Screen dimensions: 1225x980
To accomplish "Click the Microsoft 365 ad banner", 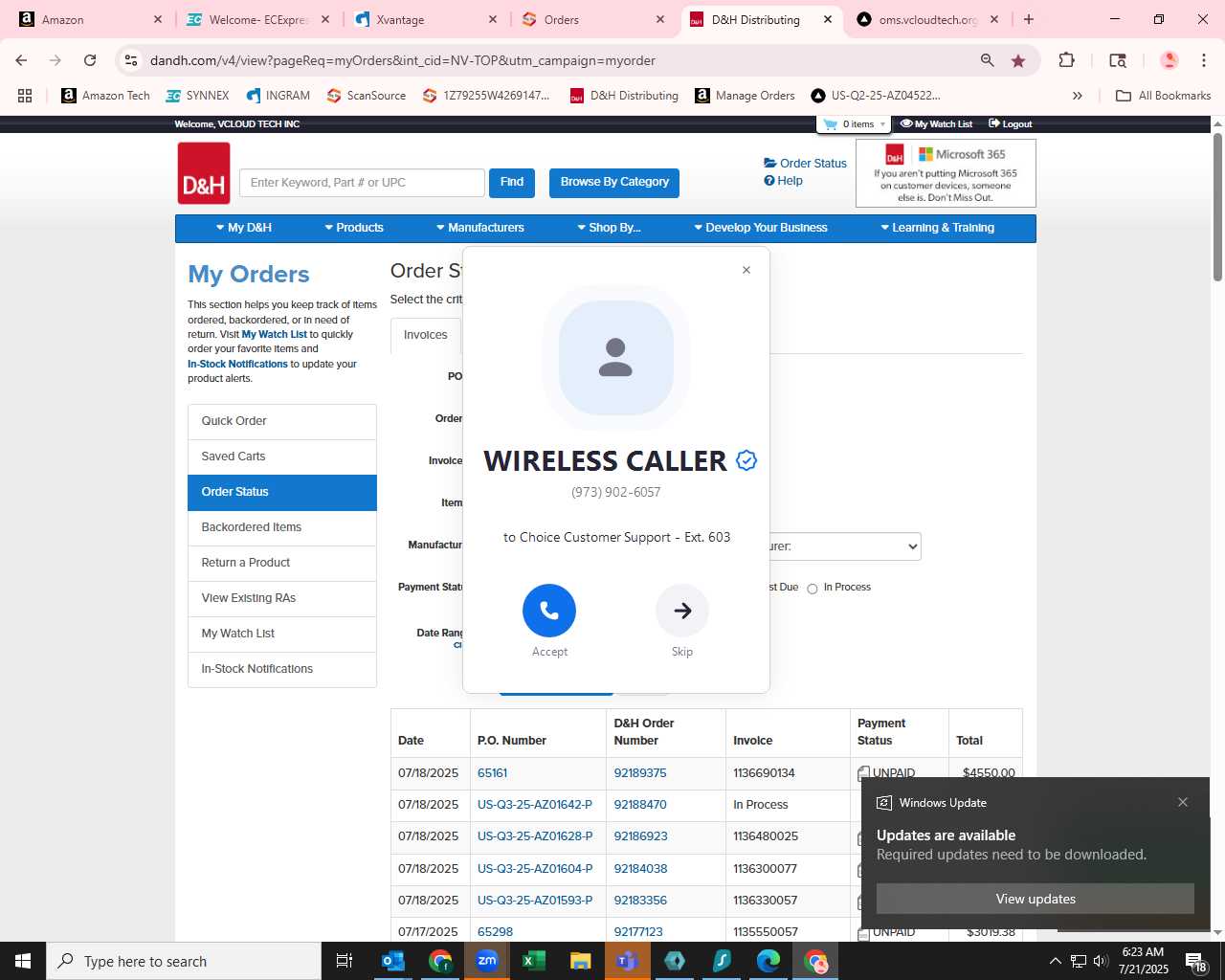I will [x=946, y=173].
